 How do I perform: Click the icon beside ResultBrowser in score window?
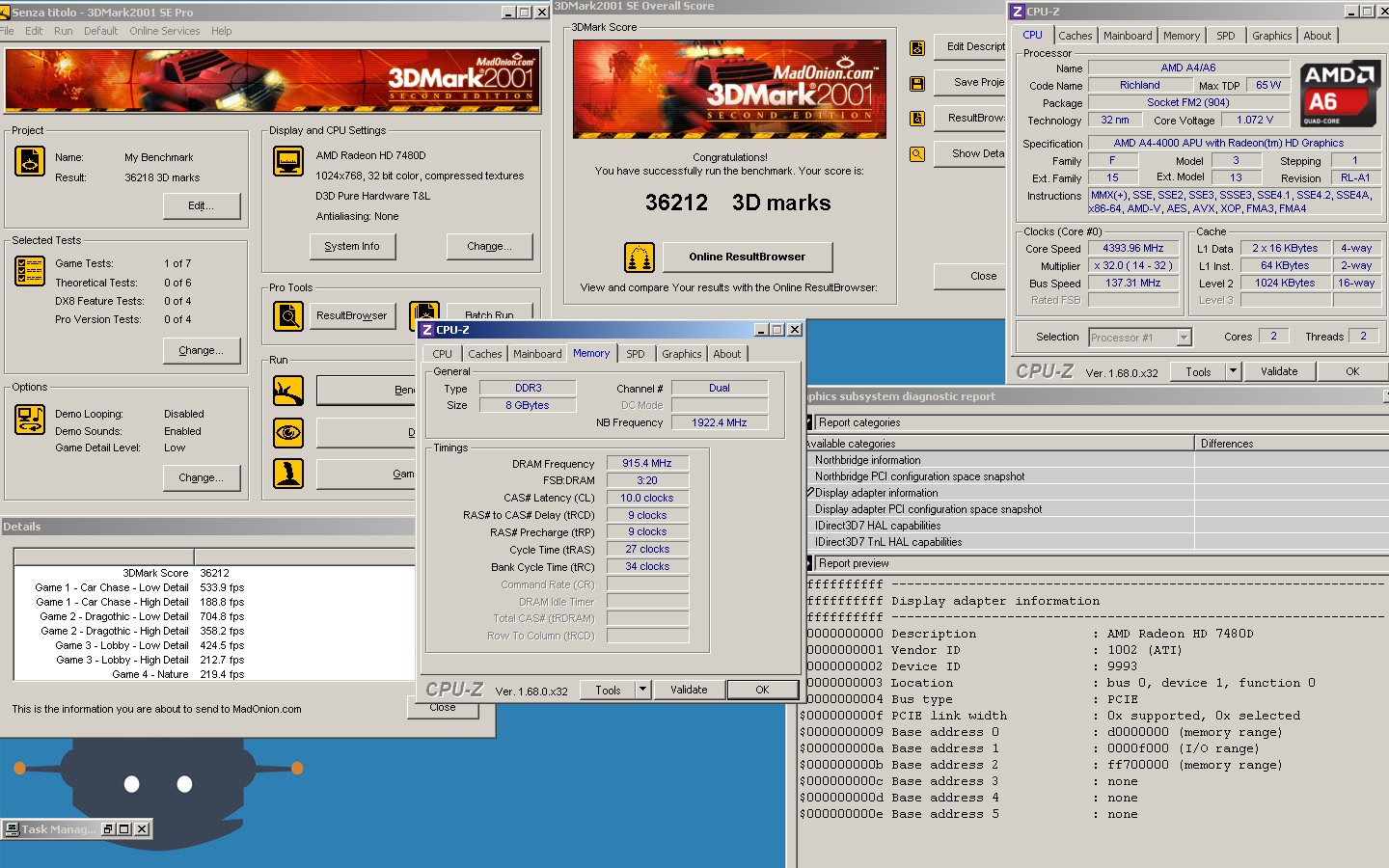pyautogui.click(x=917, y=119)
